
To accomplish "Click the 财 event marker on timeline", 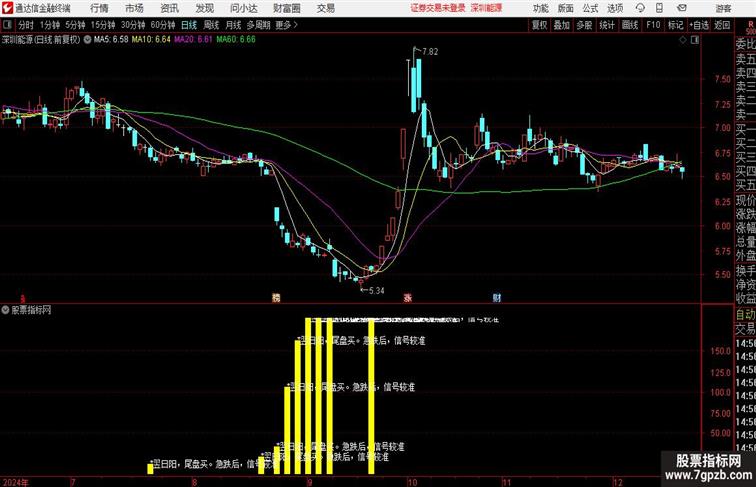I will click(x=497, y=298).
